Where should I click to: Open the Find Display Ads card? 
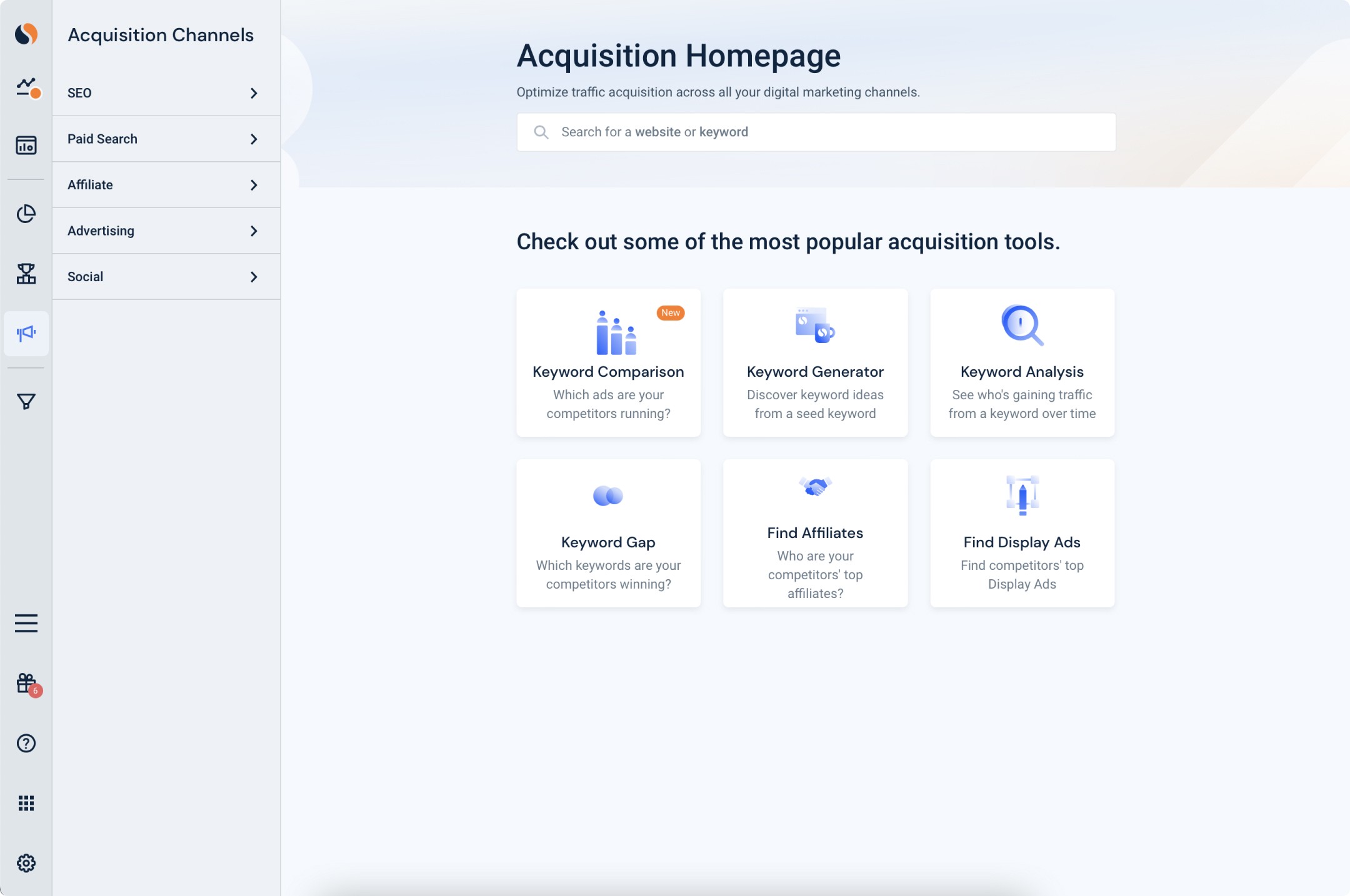[x=1022, y=533]
